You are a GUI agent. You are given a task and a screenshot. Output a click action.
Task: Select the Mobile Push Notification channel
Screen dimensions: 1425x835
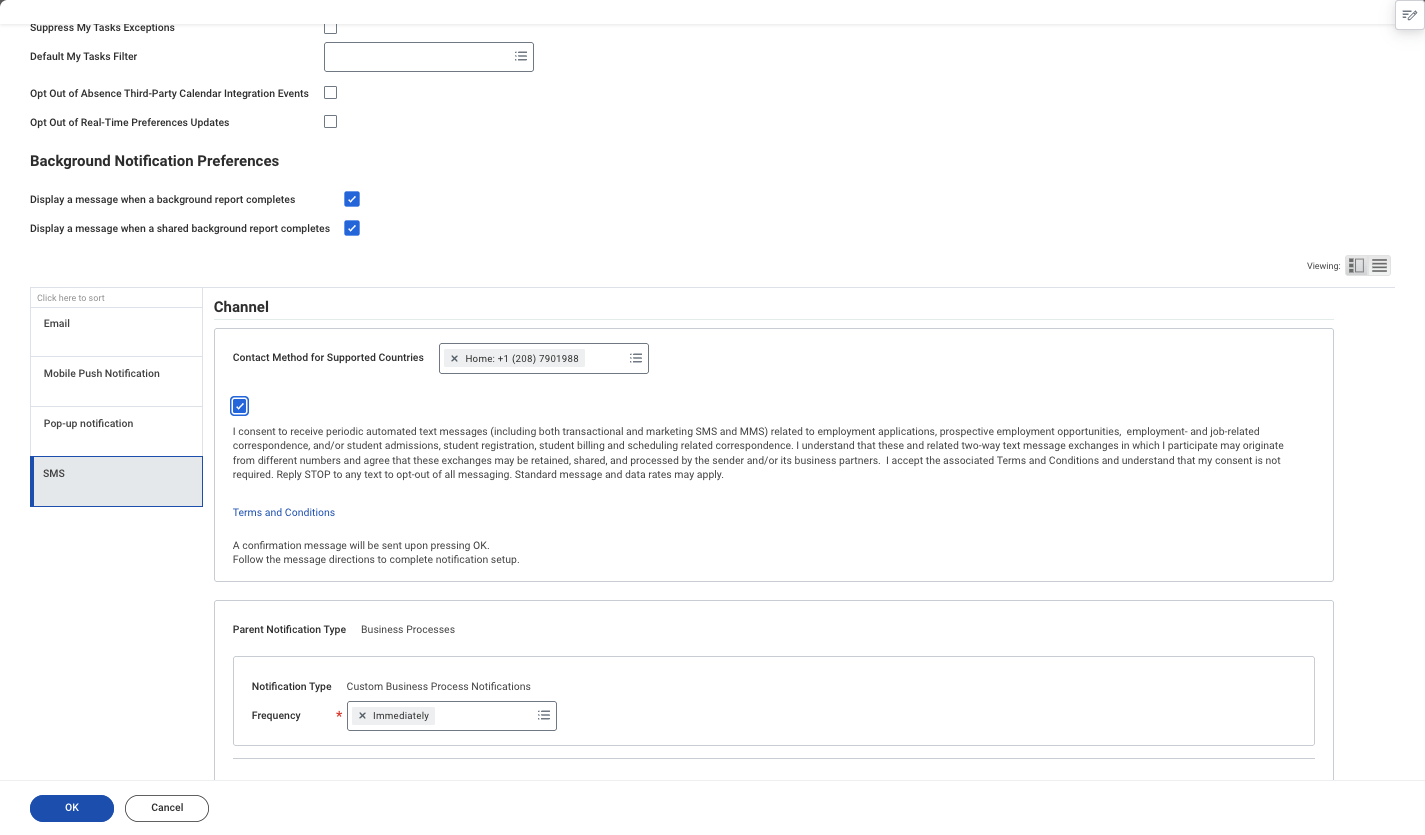pyautogui.click(x=117, y=382)
